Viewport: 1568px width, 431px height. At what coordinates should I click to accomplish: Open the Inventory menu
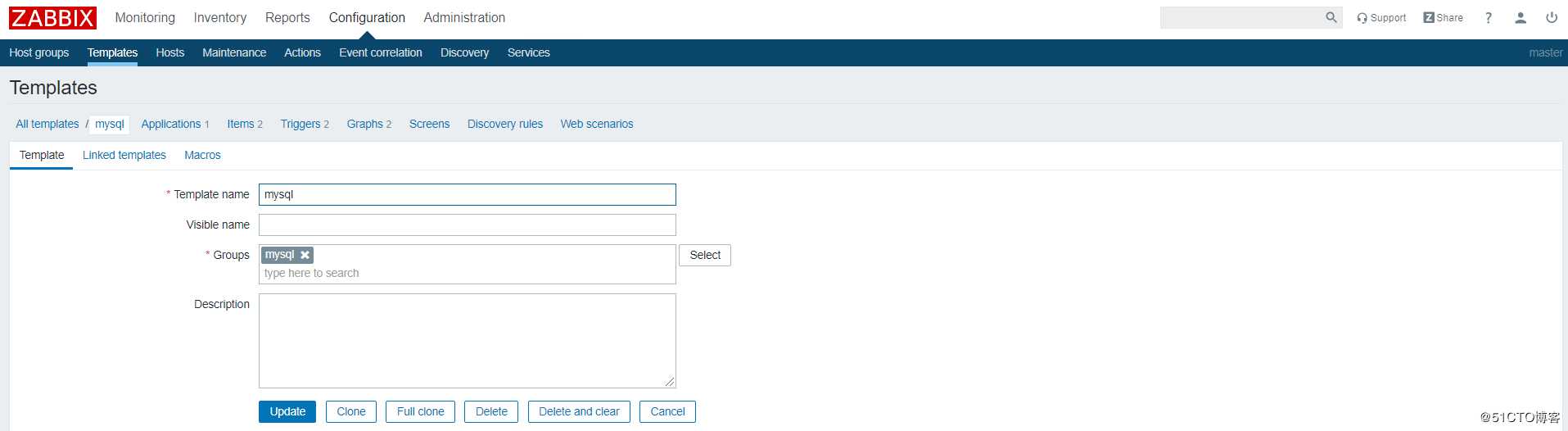click(219, 17)
